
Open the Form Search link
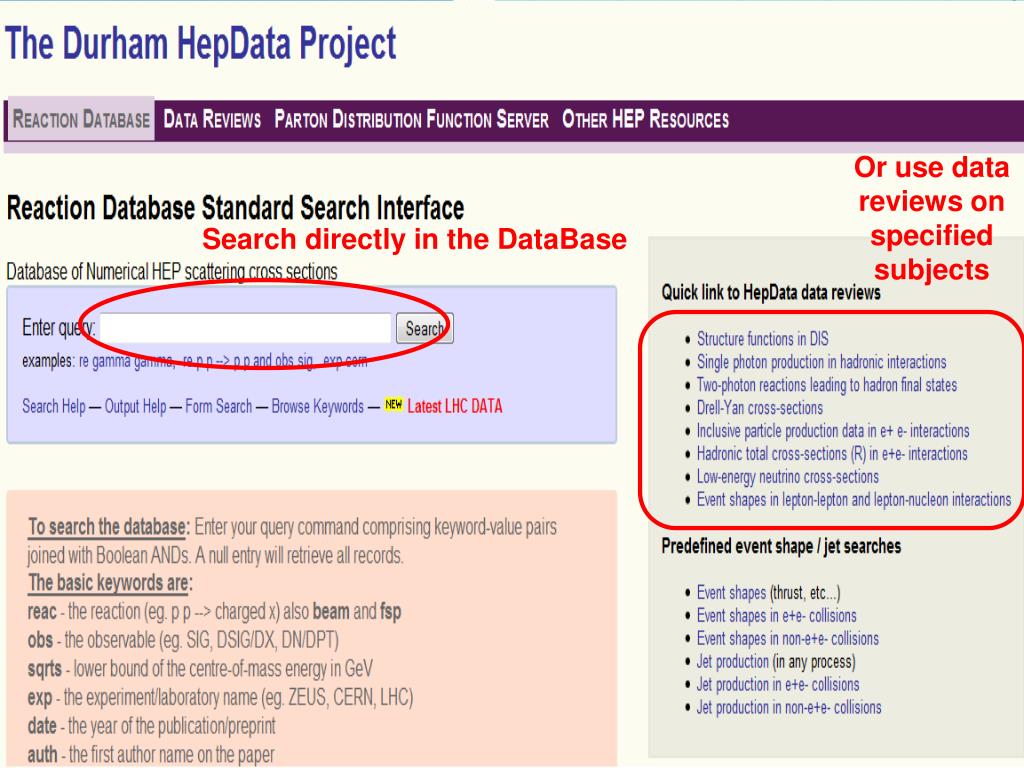(x=218, y=406)
